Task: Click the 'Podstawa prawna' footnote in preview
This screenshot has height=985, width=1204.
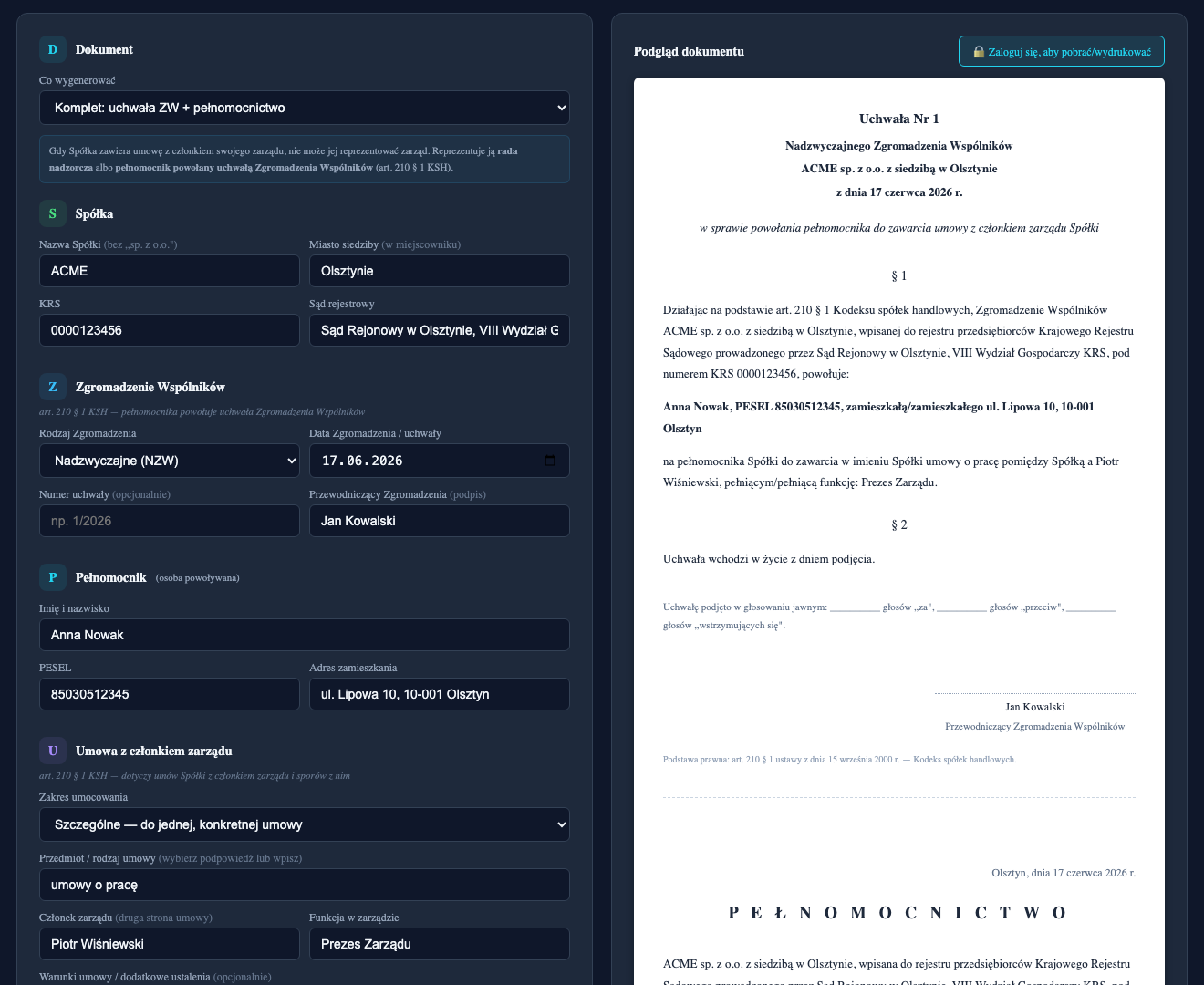Action: [840, 759]
